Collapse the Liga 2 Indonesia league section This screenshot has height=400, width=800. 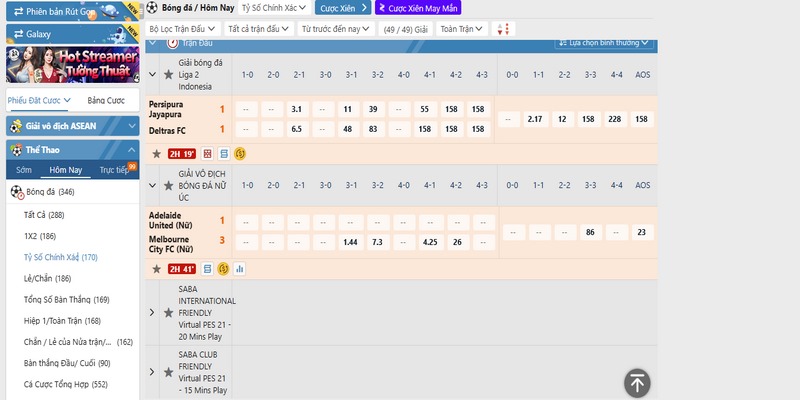152,74
